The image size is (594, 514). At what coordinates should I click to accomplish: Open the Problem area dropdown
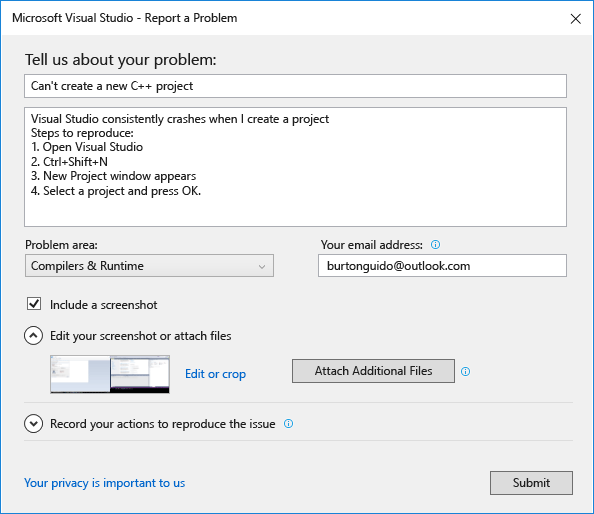[149, 266]
